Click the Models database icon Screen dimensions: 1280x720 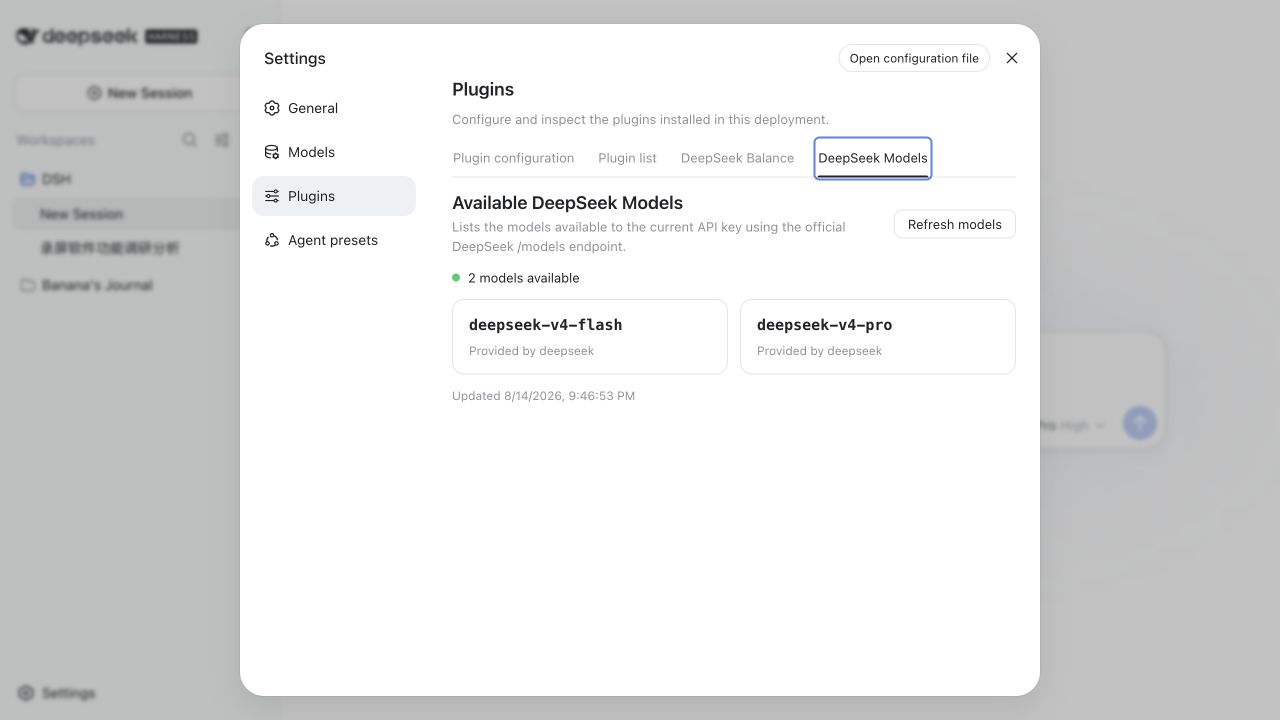(x=272, y=152)
